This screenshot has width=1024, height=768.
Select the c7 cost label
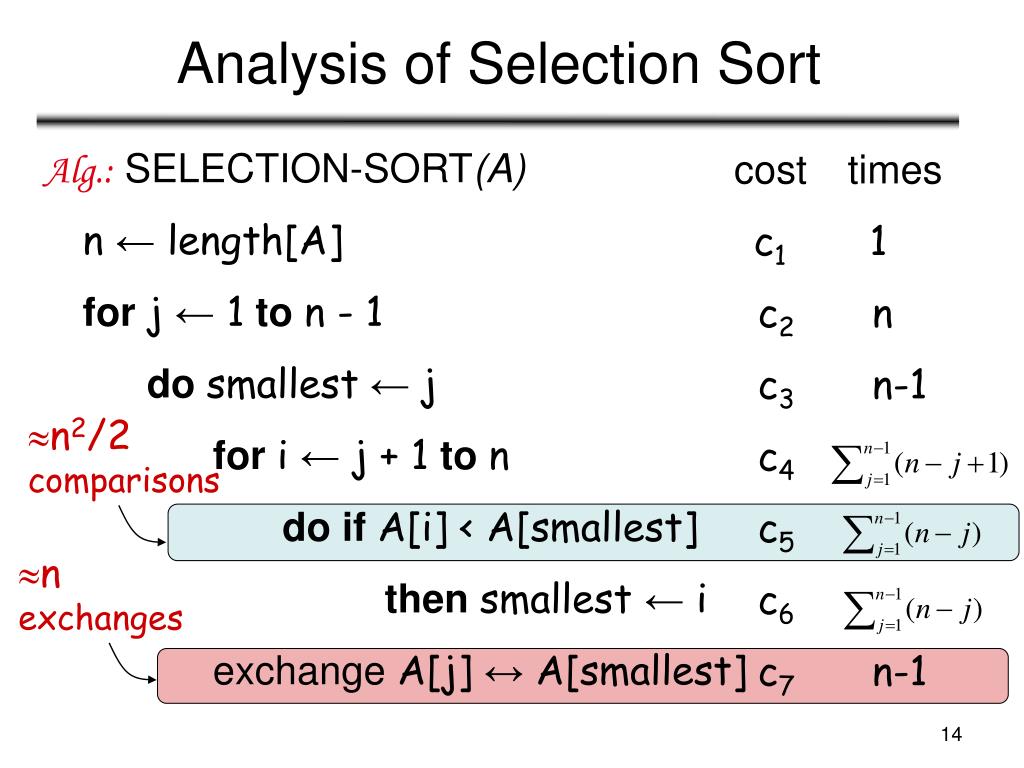[776, 677]
